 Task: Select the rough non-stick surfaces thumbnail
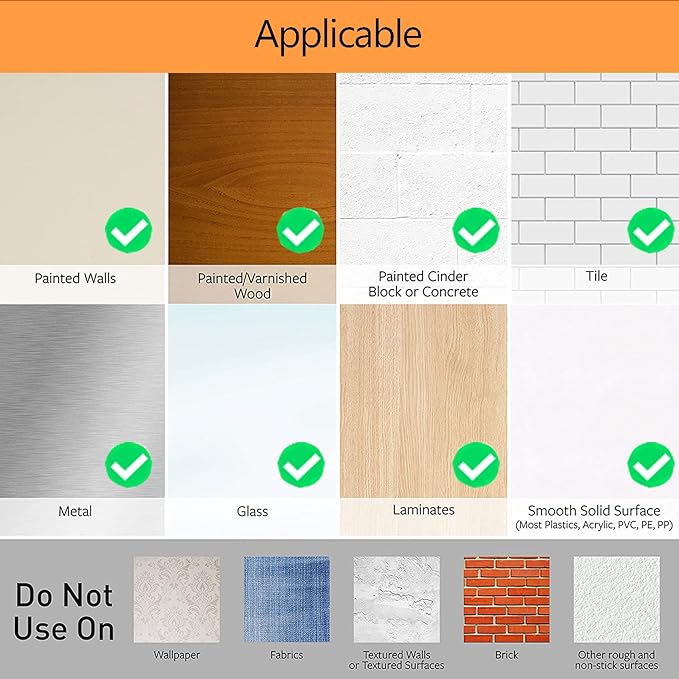coord(617,599)
